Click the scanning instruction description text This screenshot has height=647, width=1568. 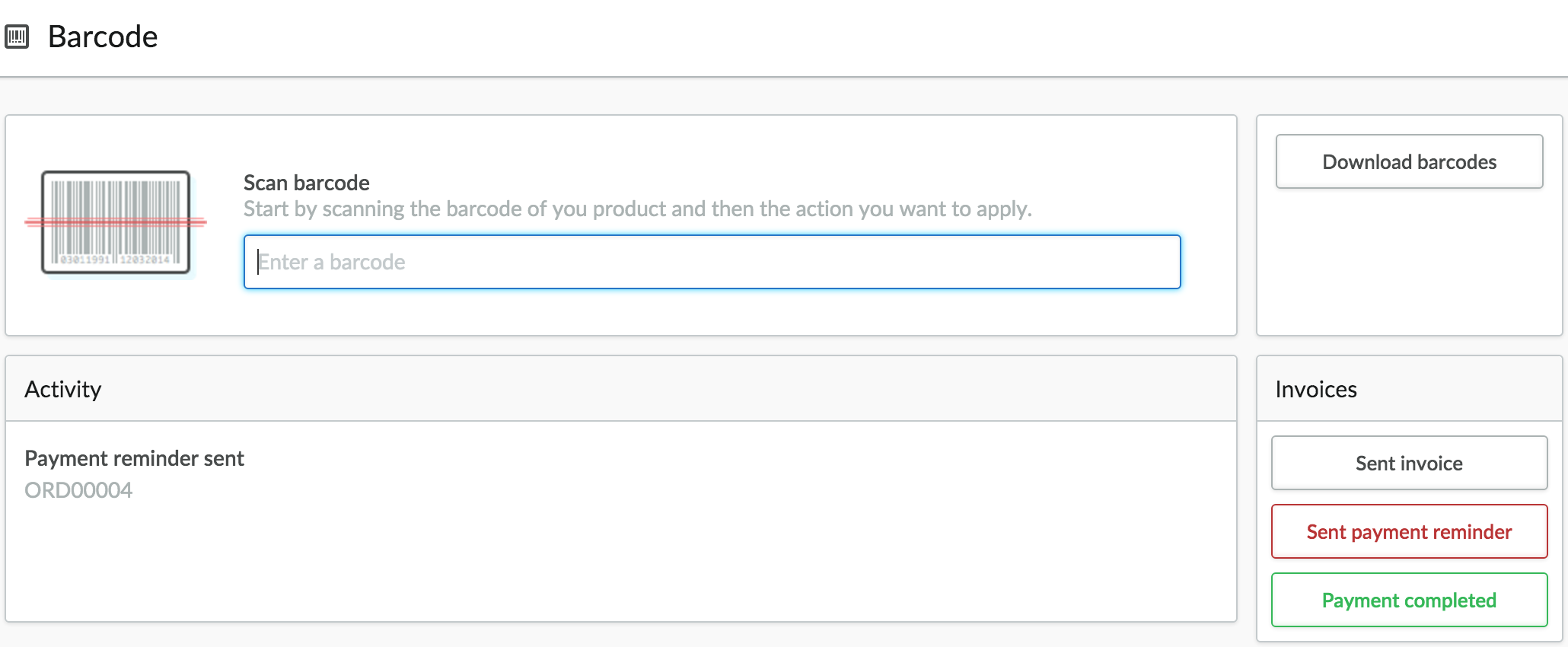[x=638, y=209]
